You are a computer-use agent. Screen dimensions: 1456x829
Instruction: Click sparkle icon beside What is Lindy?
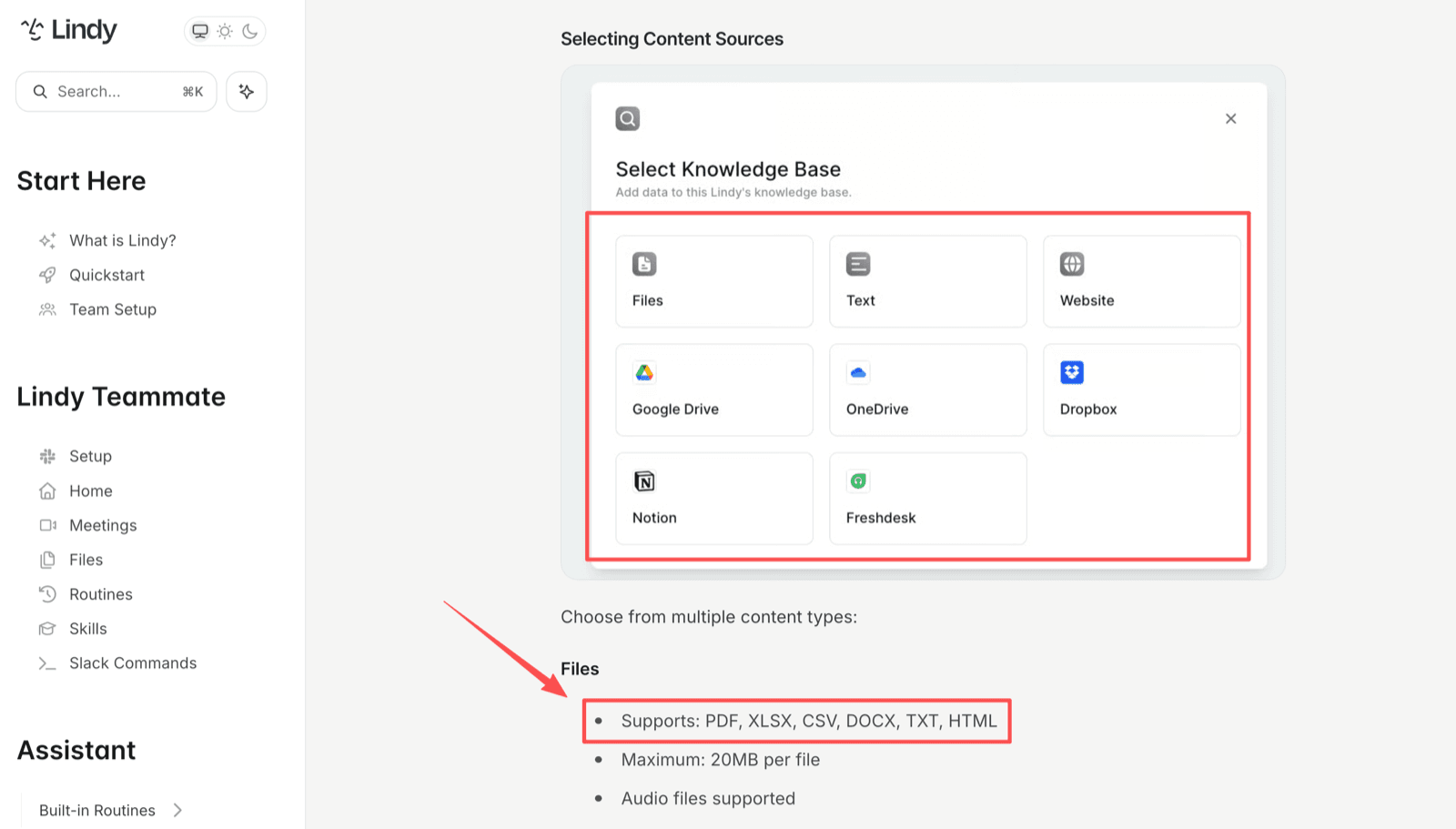click(x=47, y=240)
